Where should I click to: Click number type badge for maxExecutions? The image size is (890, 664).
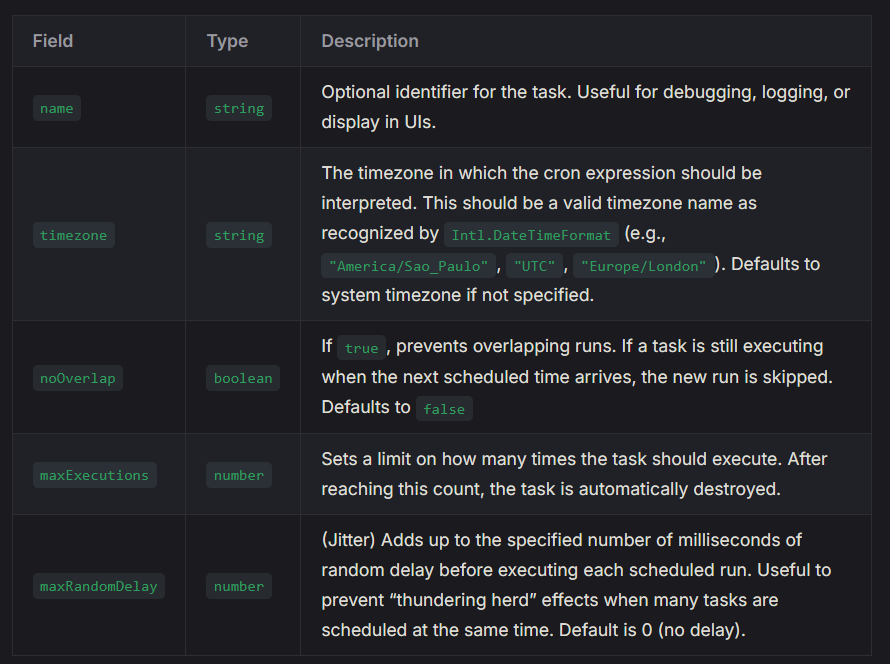(239, 476)
